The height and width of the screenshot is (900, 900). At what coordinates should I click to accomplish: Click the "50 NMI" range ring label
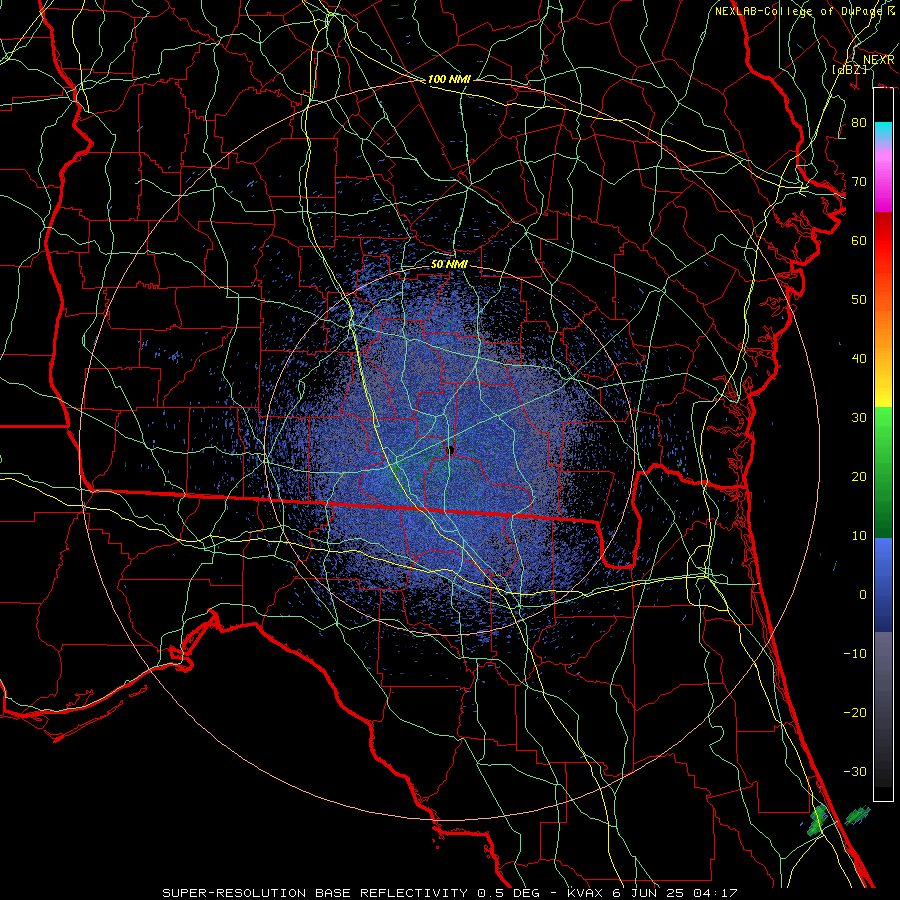(449, 264)
